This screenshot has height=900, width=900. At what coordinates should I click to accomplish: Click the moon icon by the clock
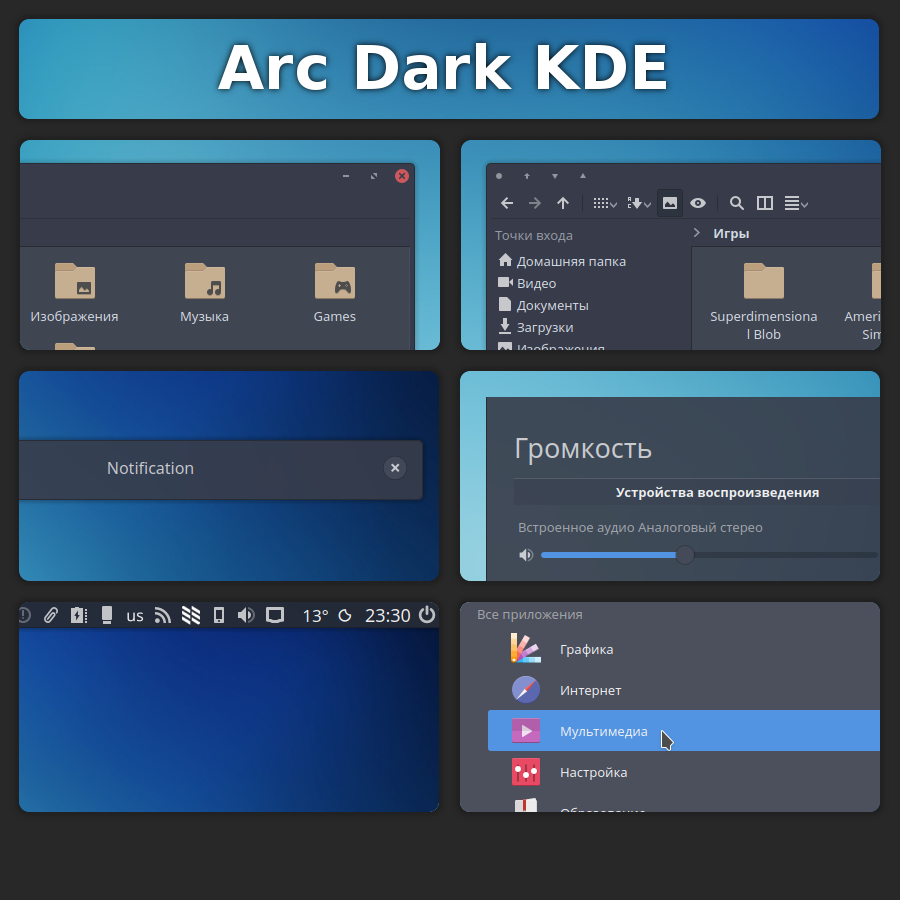coord(345,616)
